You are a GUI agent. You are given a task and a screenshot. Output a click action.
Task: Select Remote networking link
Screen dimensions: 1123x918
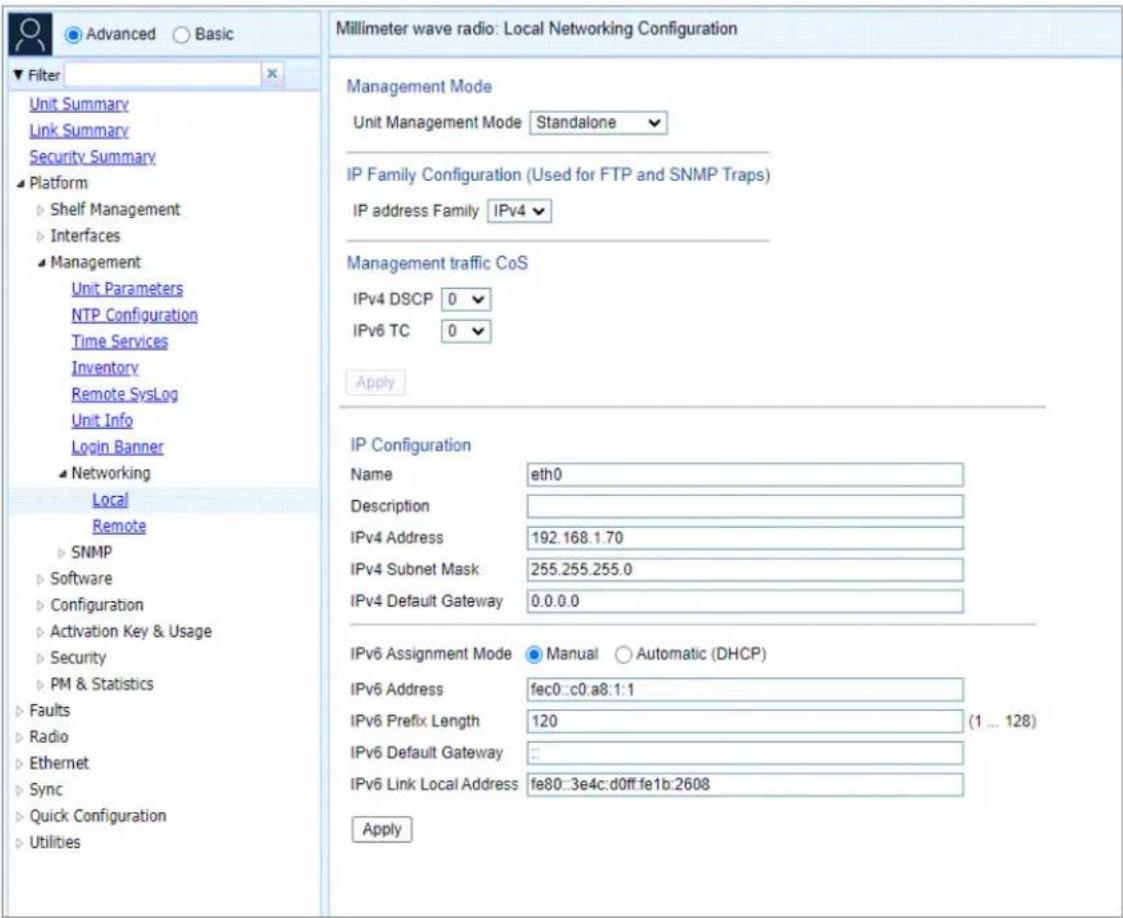[119, 526]
